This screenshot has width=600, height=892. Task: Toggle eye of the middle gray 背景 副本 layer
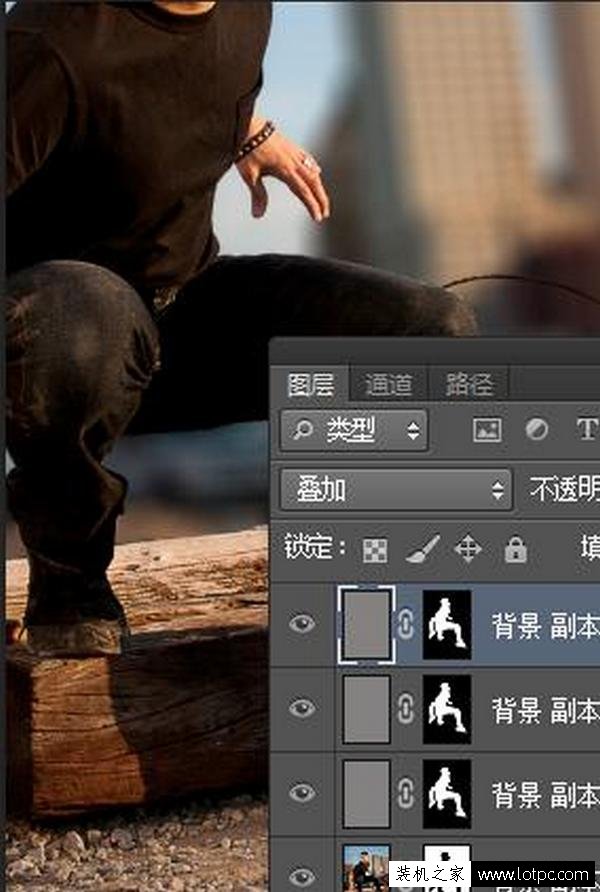coord(302,708)
